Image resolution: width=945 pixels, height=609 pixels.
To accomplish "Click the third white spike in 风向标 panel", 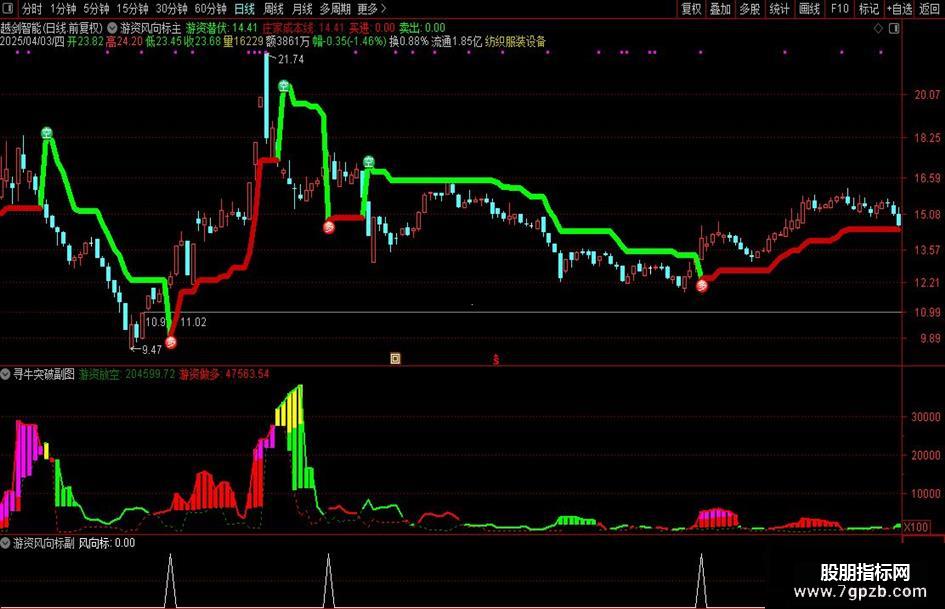I will (701, 581).
